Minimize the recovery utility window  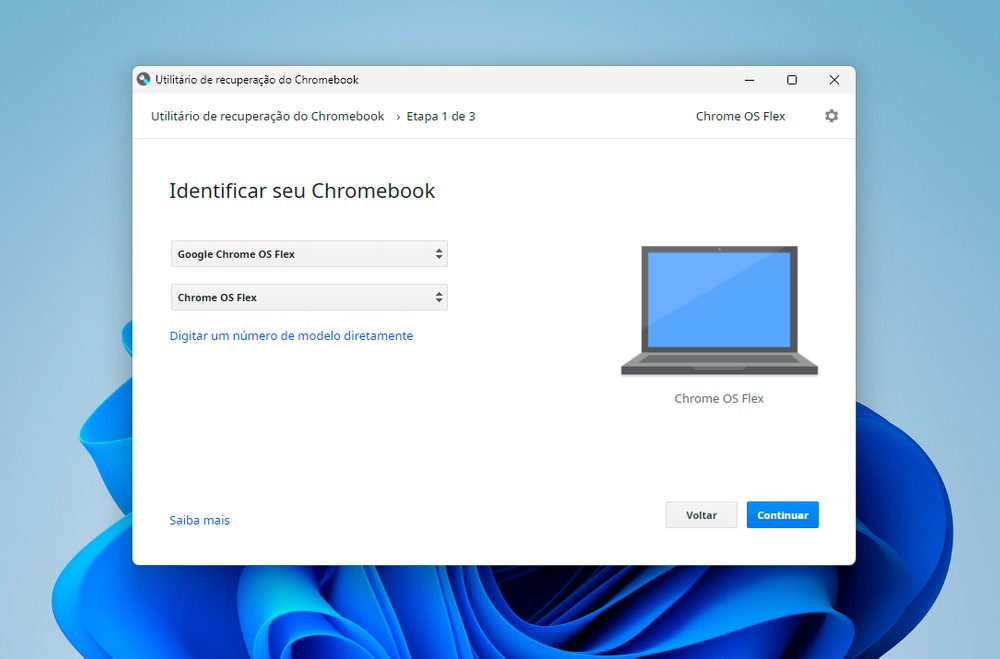[x=750, y=80]
